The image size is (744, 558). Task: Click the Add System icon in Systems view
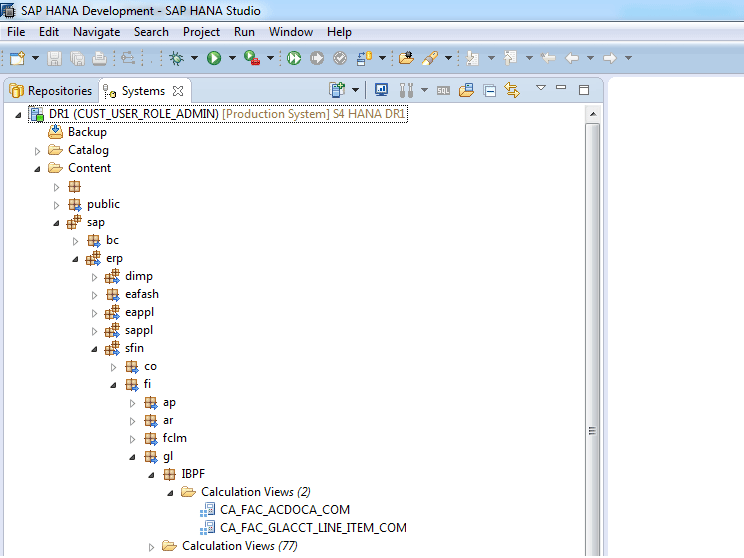point(337,90)
